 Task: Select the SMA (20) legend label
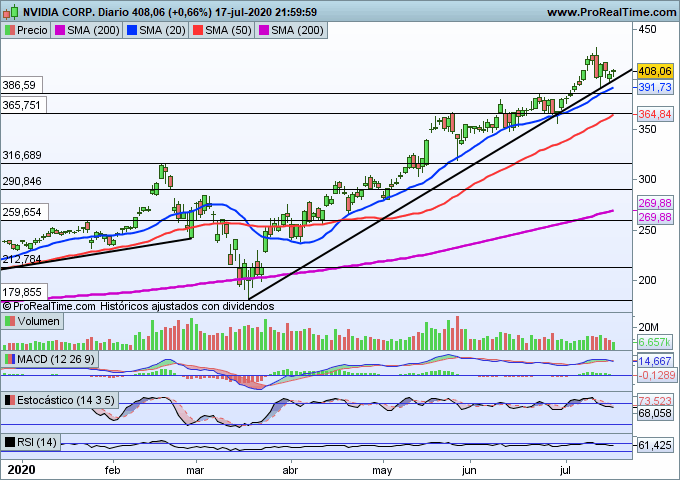coord(163,30)
